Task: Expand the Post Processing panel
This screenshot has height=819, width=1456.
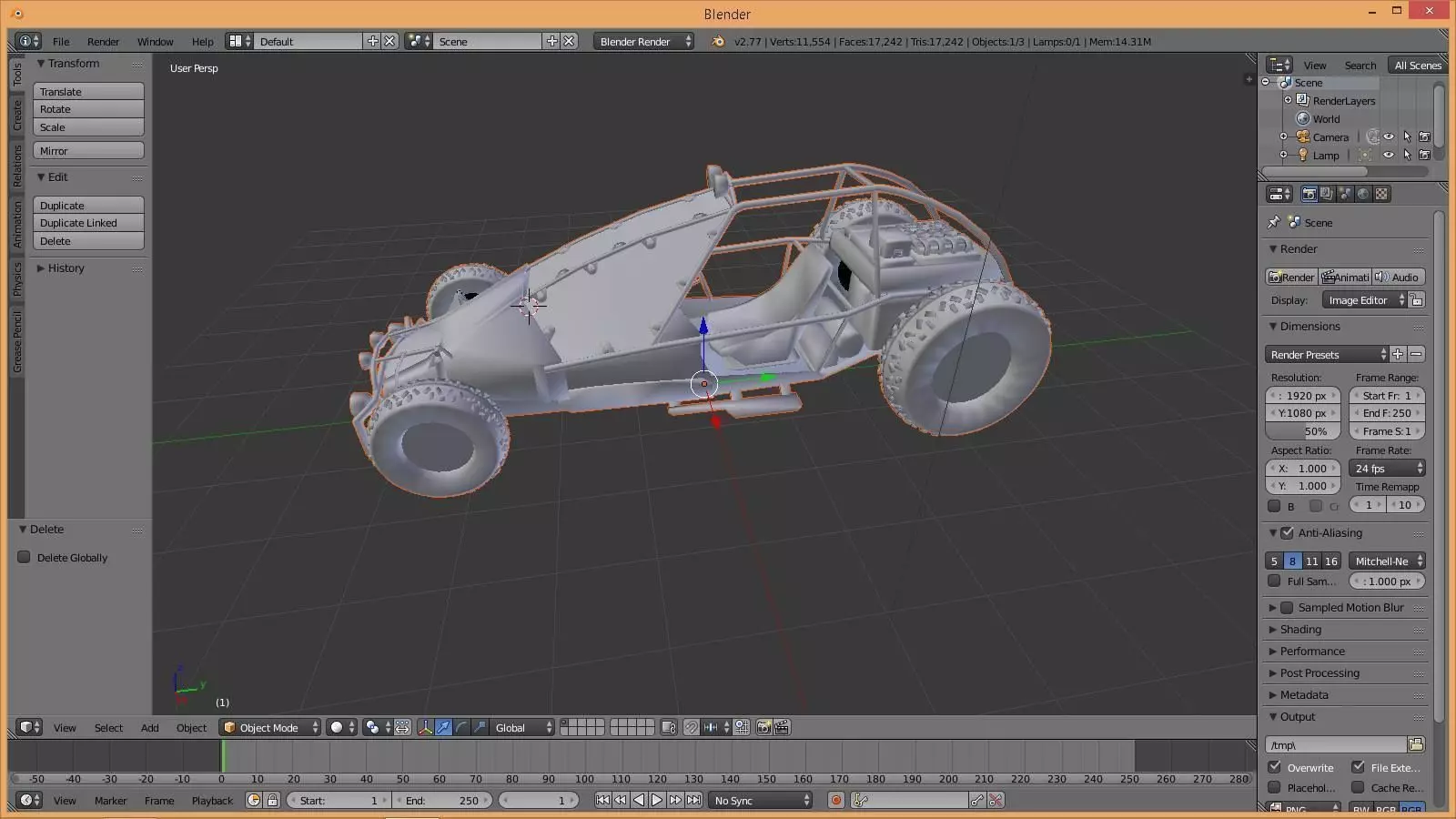Action: pyautogui.click(x=1319, y=672)
